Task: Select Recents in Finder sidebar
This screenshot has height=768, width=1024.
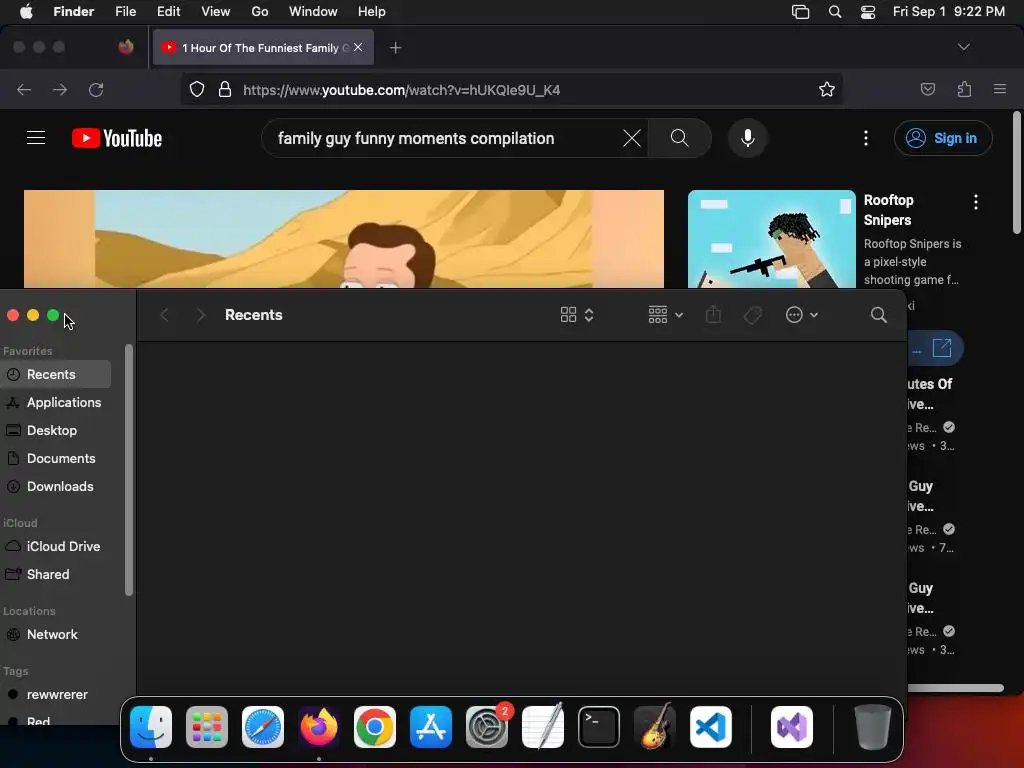Action: (56, 374)
